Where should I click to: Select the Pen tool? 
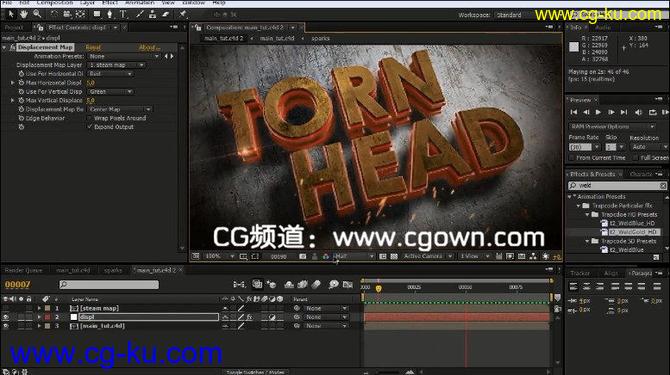point(110,14)
